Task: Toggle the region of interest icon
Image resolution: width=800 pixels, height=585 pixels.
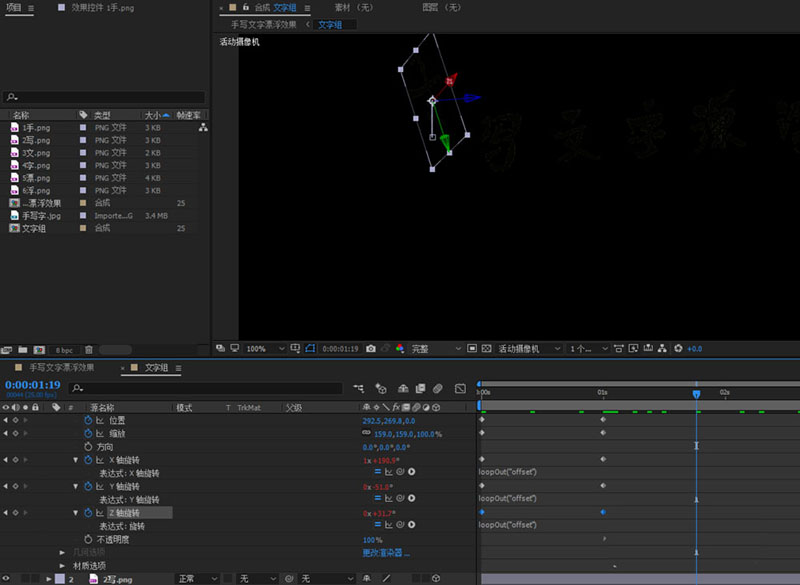Action: (x=472, y=348)
